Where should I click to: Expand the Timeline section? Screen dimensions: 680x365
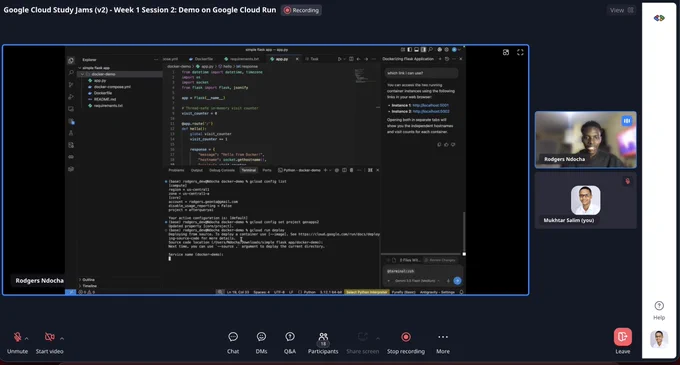click(x=90, y=286)
